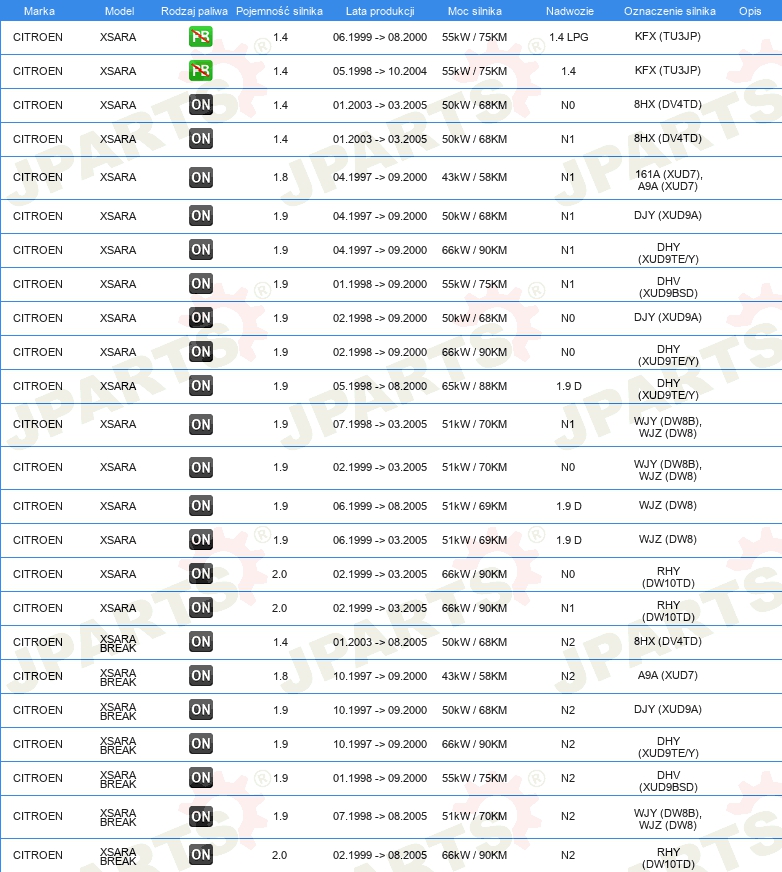Viewport: 782px width, 872px height.
Task: Select the ON icon in the Xsara Break DJY (XUD9A) row
Action: (201, 710)
